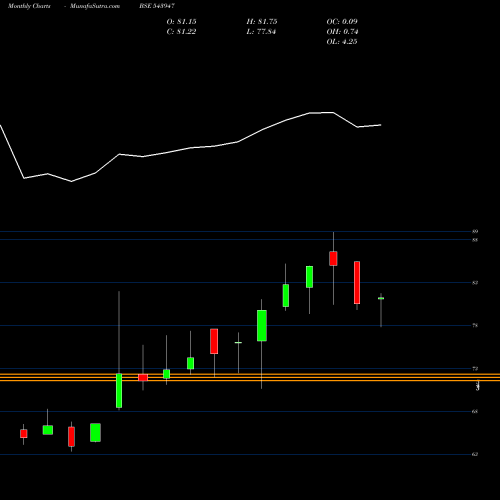The width and height of the screenshot is (500, 500).
Task: Click the 73 price axis label
Action: tap(475, 369)
